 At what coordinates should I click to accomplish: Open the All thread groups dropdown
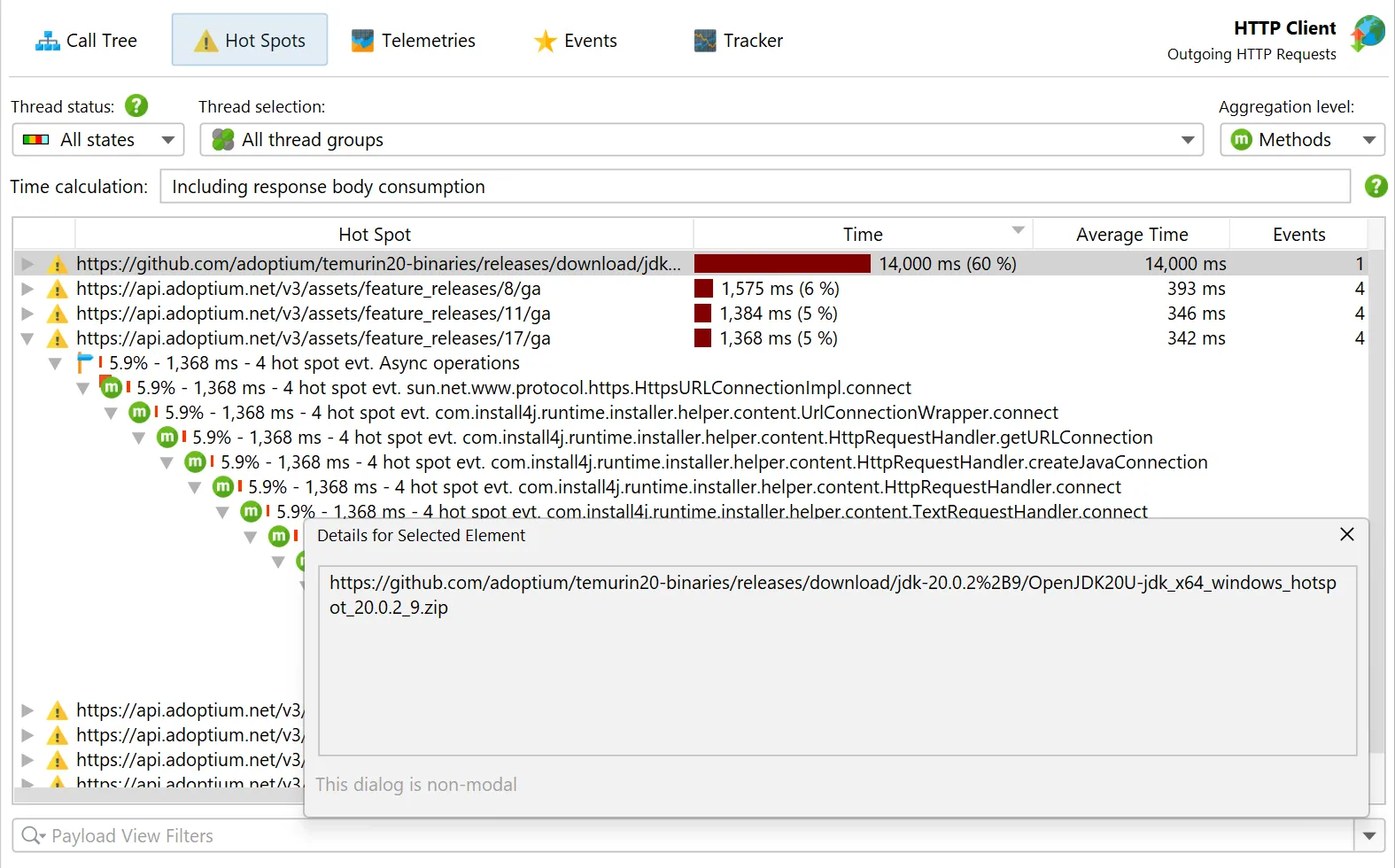pos(701,140)
